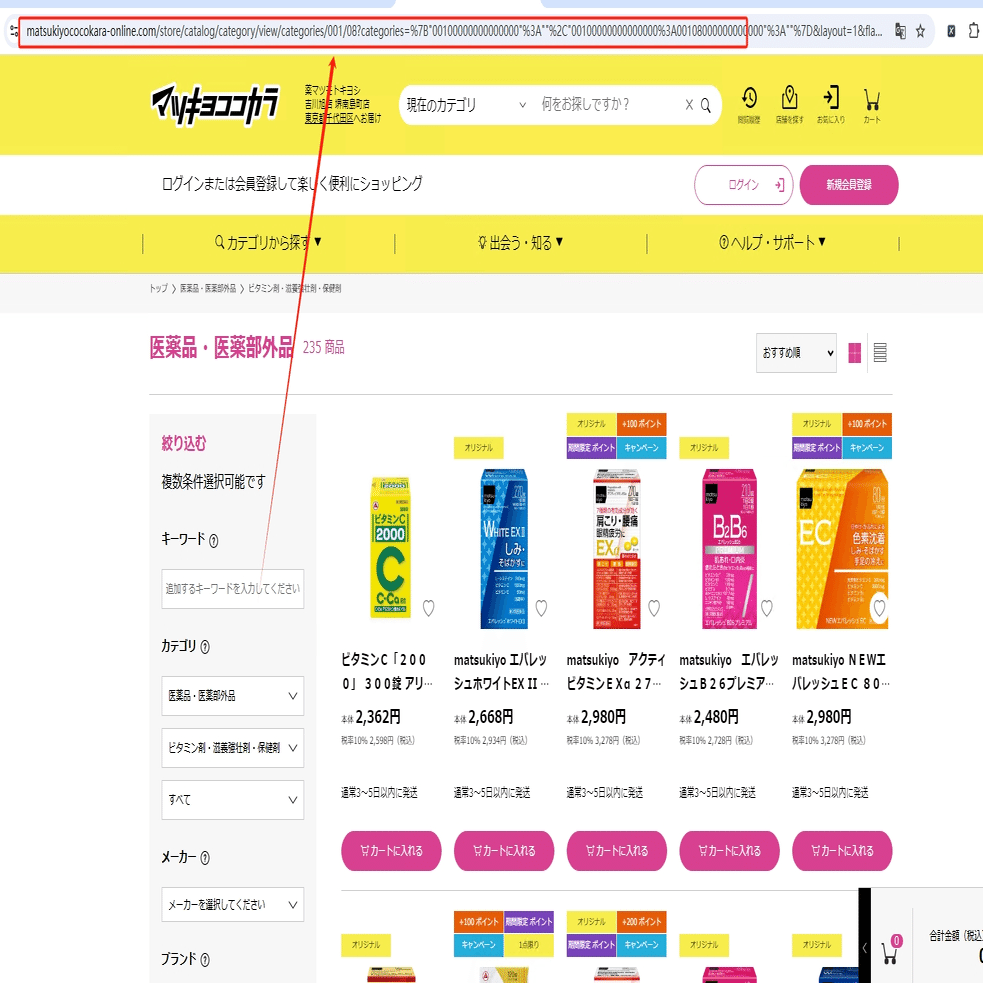Image resolution: width=983 pixels, height=983 pixels.
Task: Open the 医薬品・医薬部外品 category dropdown
Action: pos(233,696)
